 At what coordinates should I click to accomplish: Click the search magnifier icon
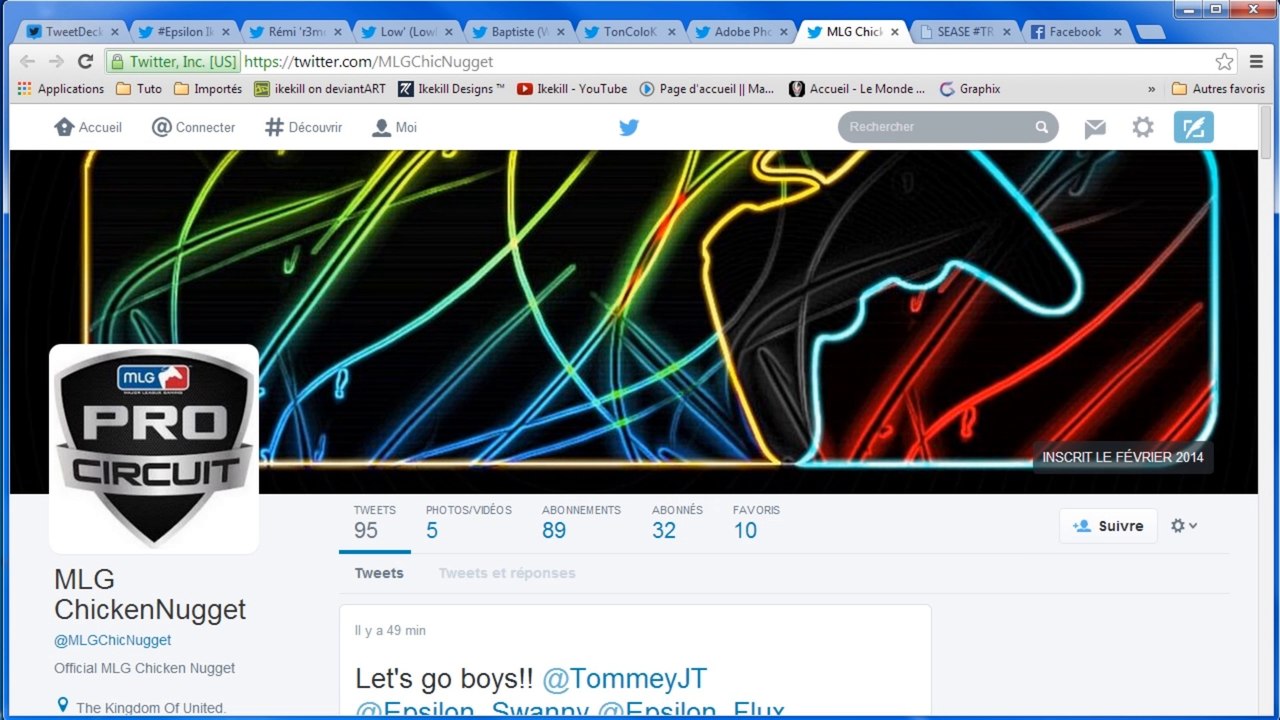pos(1042,127)
